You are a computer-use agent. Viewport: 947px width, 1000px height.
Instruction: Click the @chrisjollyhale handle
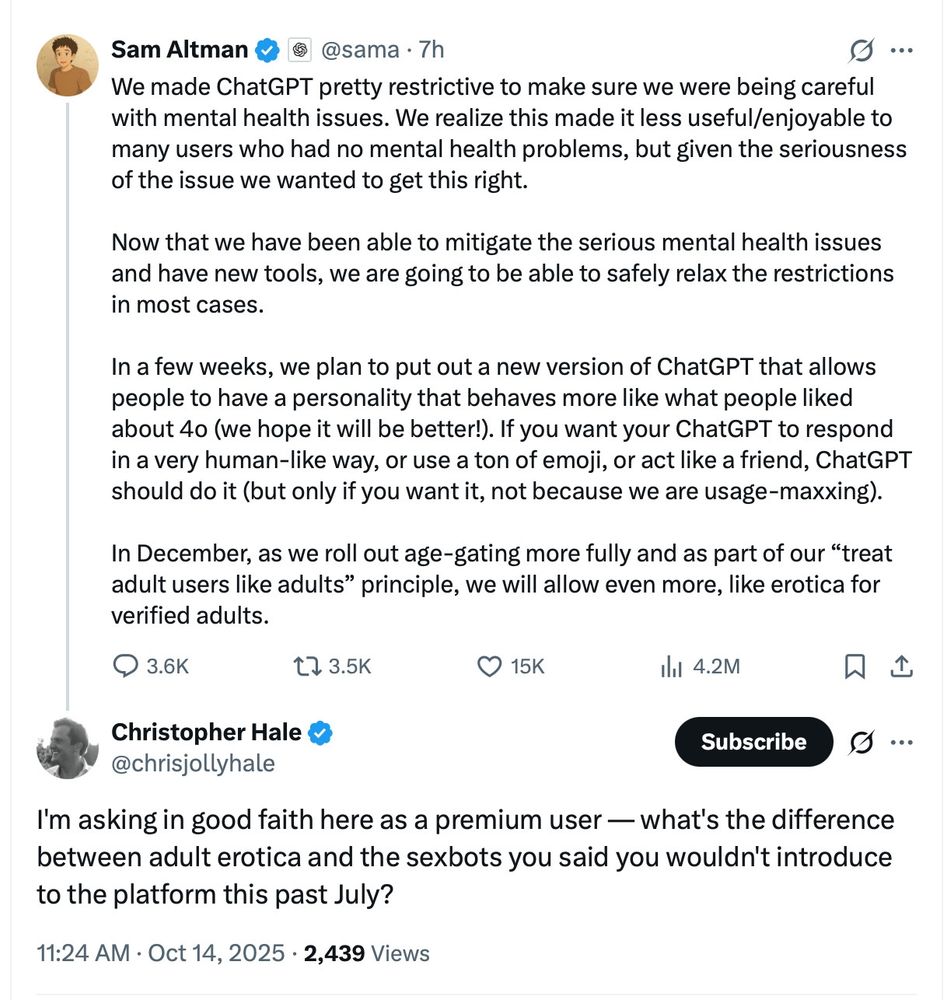pos(193,764)
